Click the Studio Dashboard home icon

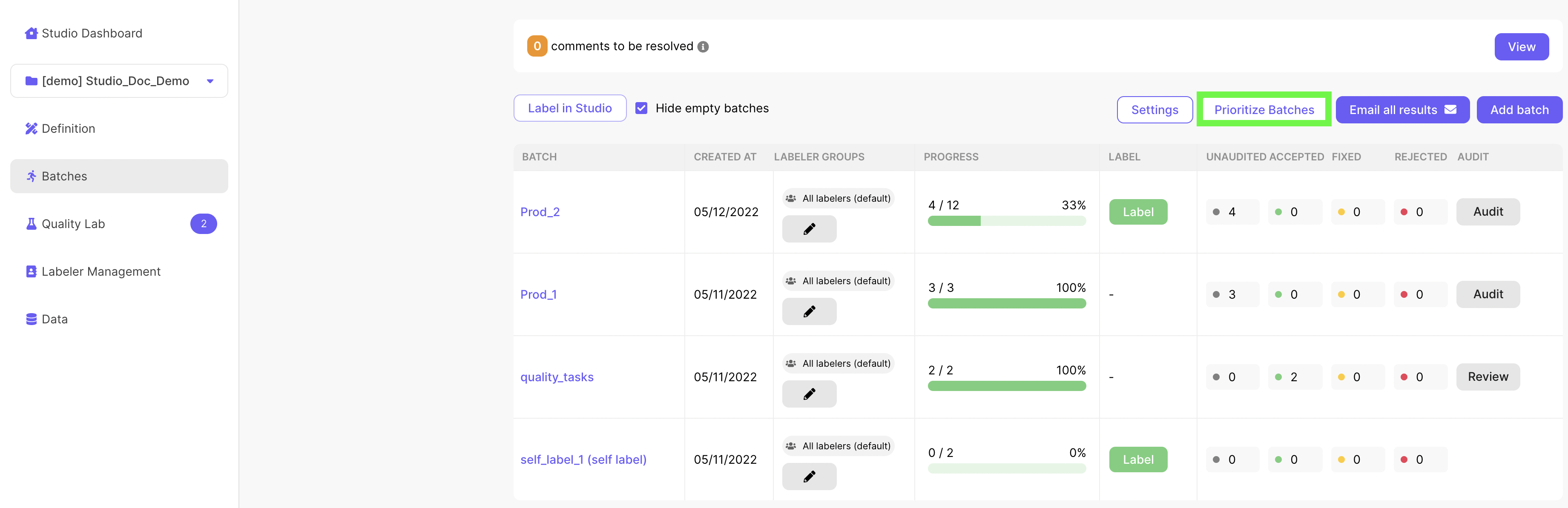[31, 34]
